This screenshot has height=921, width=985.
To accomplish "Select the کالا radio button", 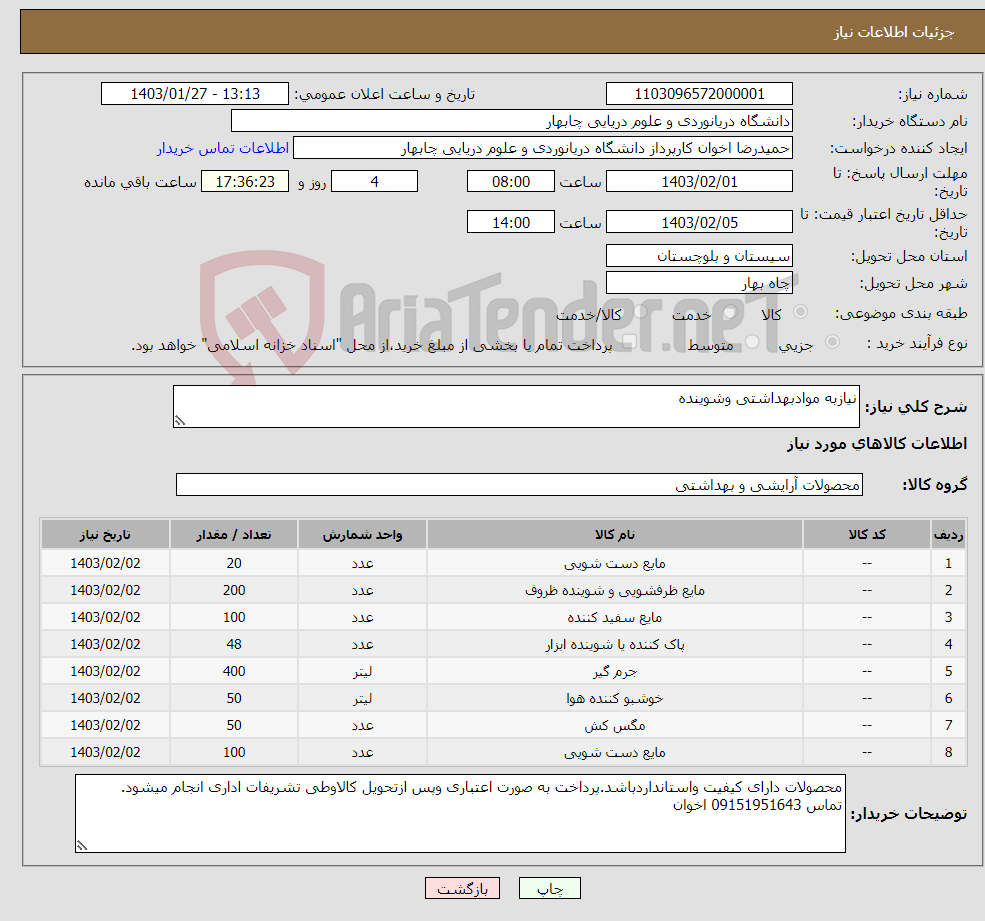I will (x=800, y=312).
